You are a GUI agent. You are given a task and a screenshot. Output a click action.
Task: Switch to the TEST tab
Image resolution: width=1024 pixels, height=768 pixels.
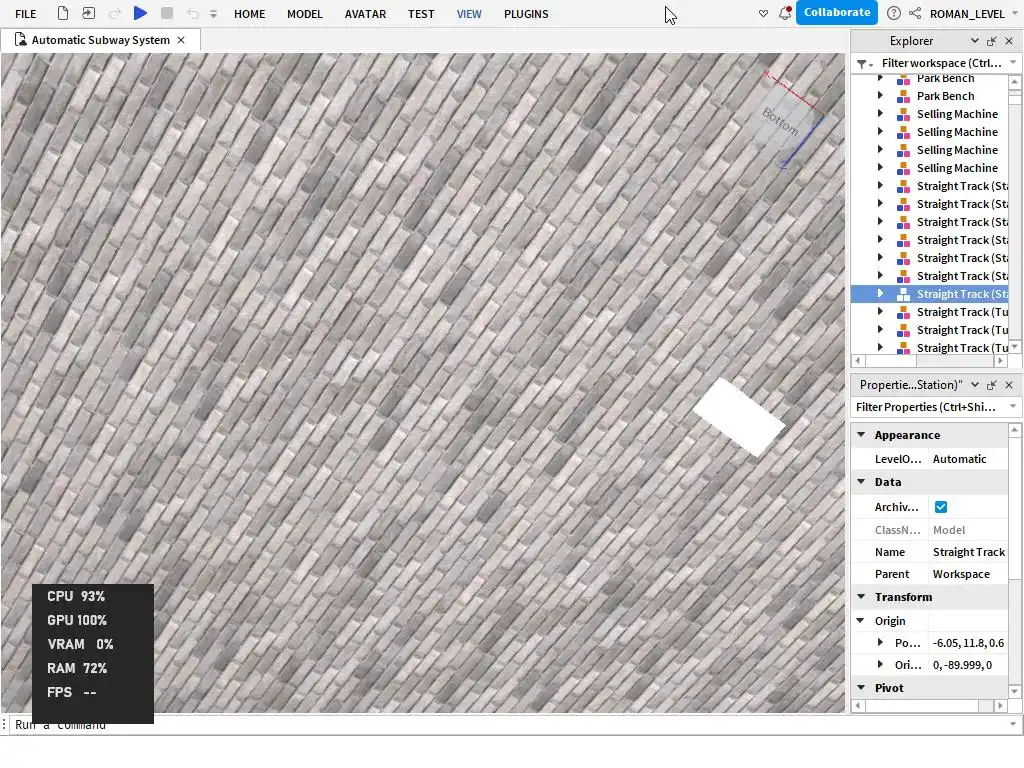(x=421, y=14)
